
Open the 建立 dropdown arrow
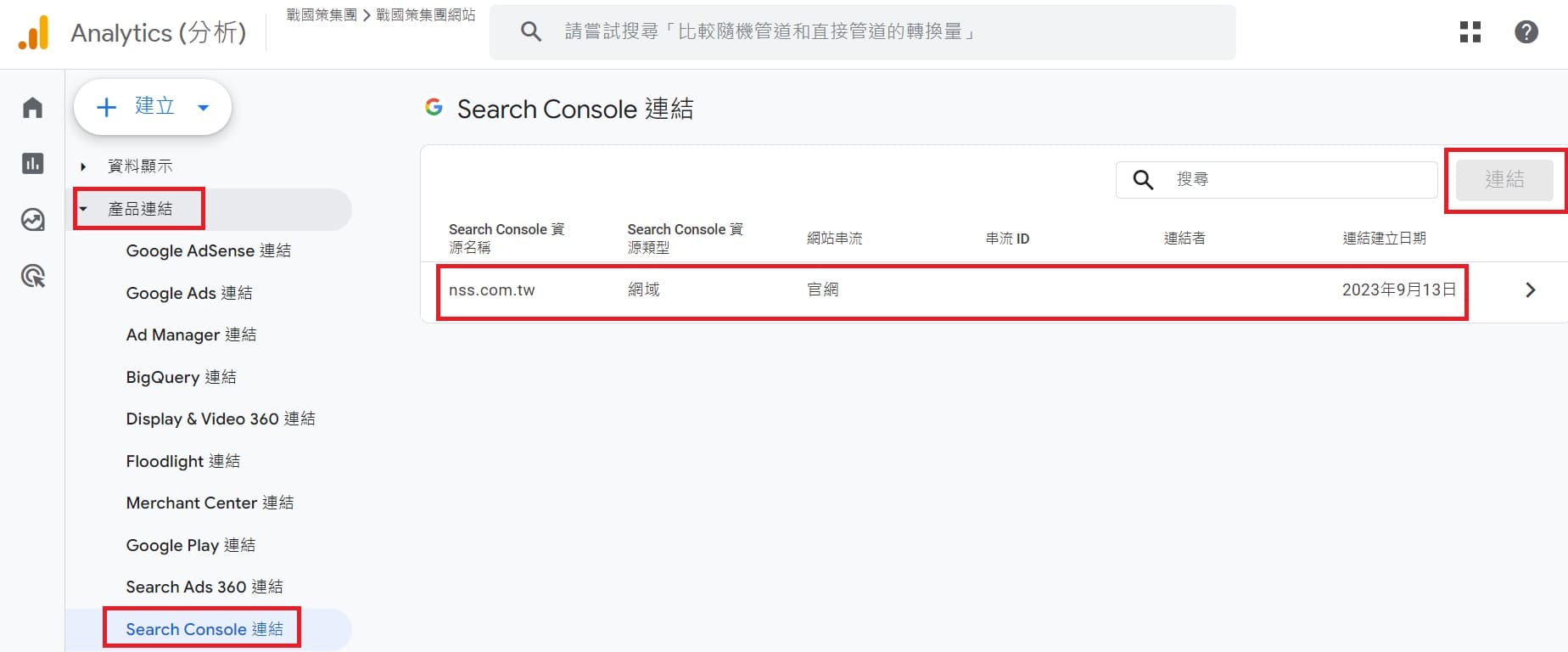(203, 108)
